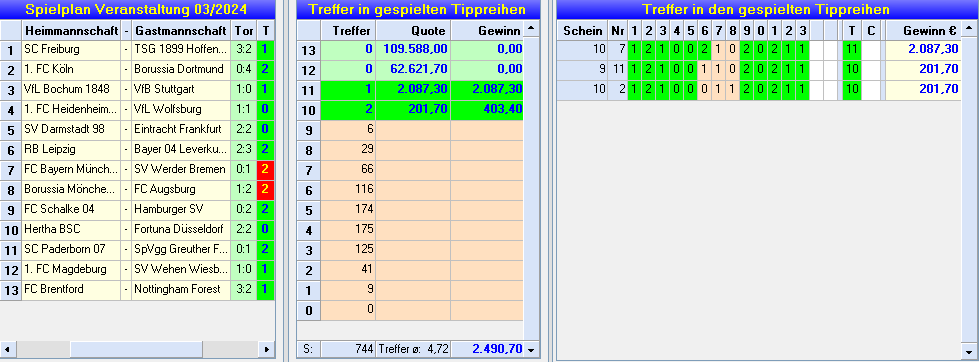The height and width of the screenshot is (362, 979).
Task: Click the hit count 116
Action: click(348, 190)
